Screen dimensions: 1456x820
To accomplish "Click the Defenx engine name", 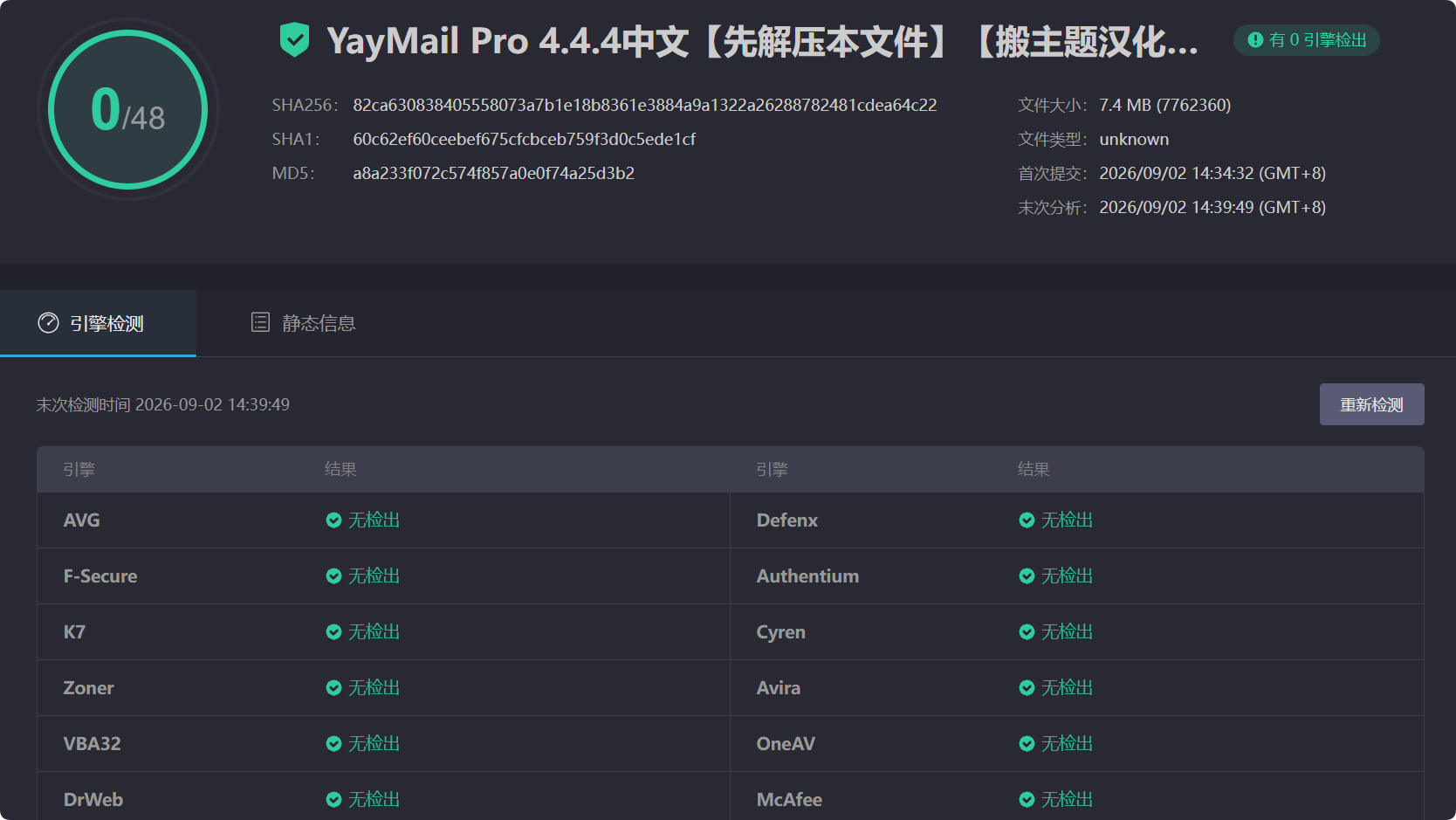I will (x=786, y=520).
